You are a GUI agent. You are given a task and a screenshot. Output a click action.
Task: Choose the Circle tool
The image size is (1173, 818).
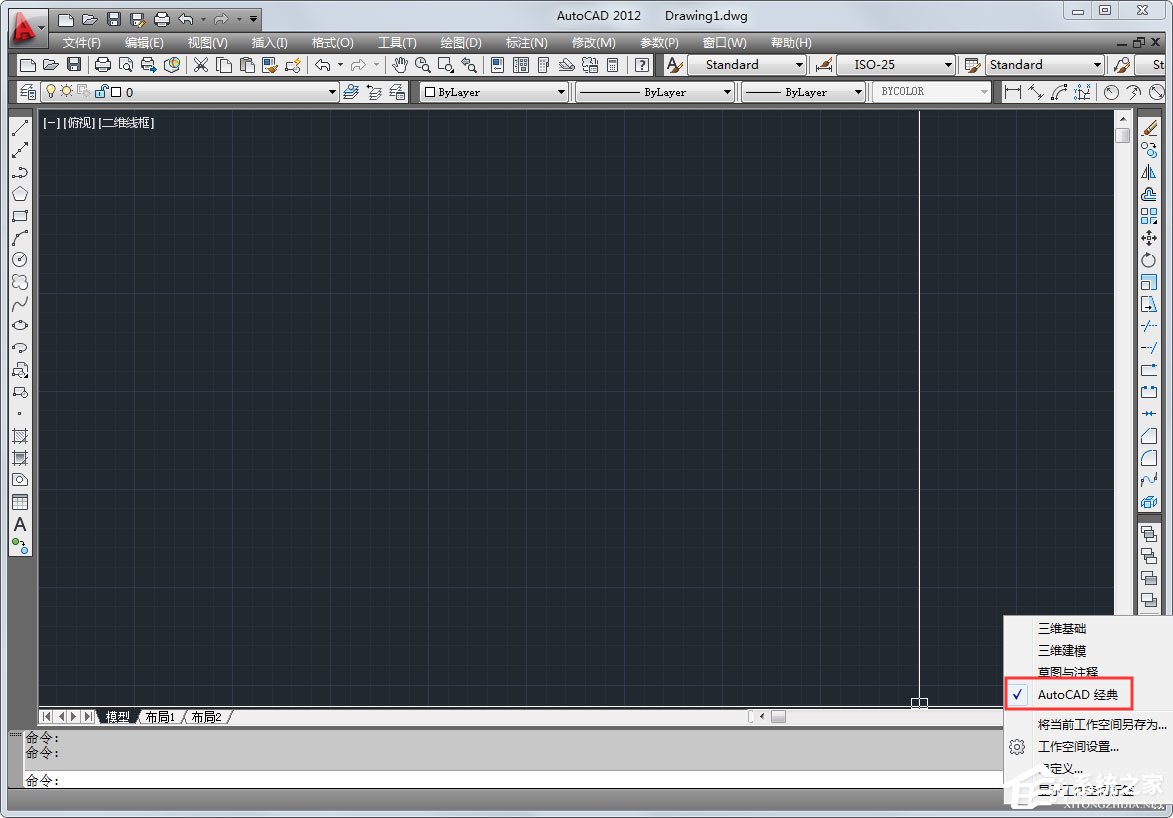[x=21, y=260]
